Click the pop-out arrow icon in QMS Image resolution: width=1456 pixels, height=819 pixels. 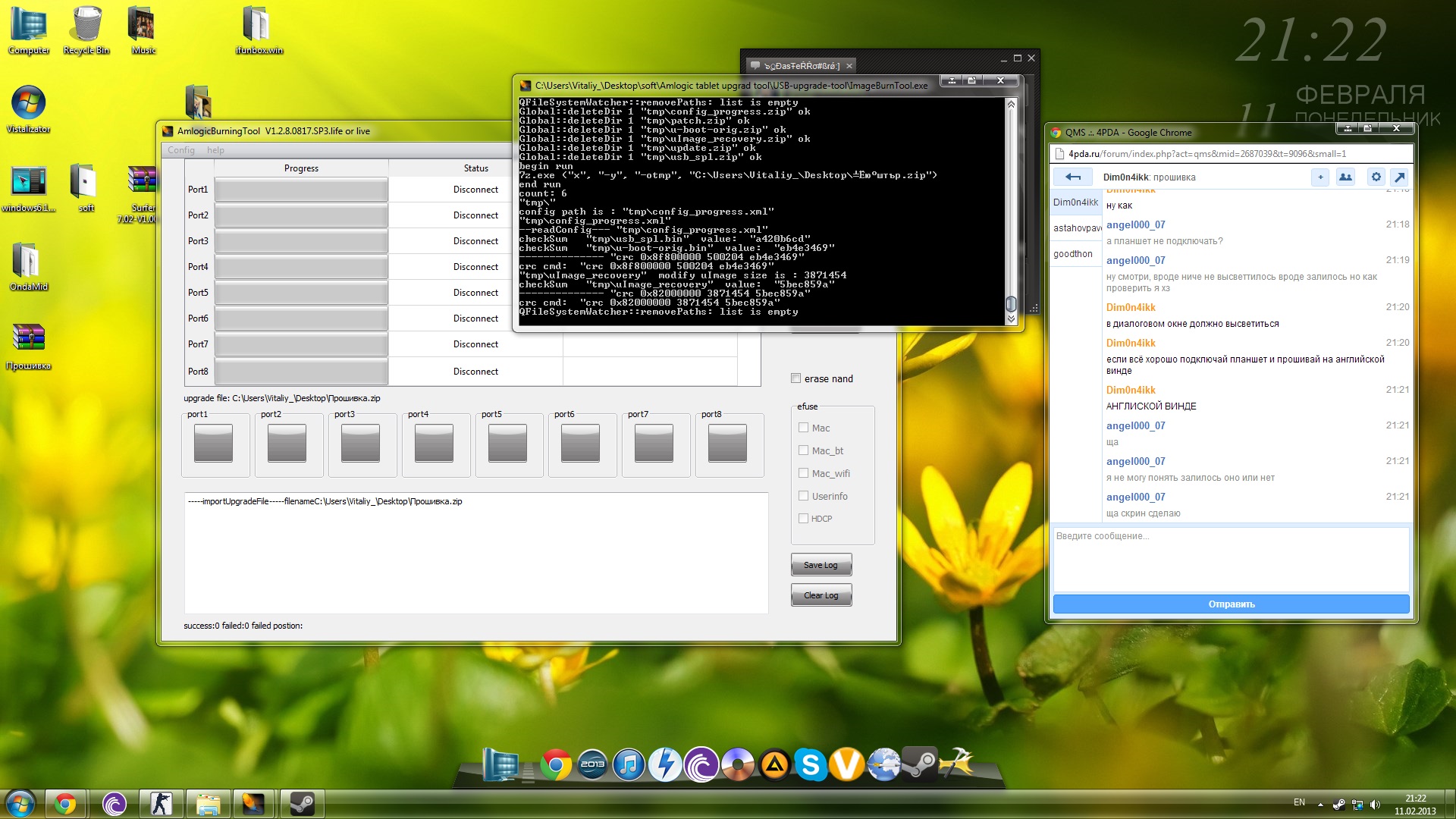(x=1400, y=177)
